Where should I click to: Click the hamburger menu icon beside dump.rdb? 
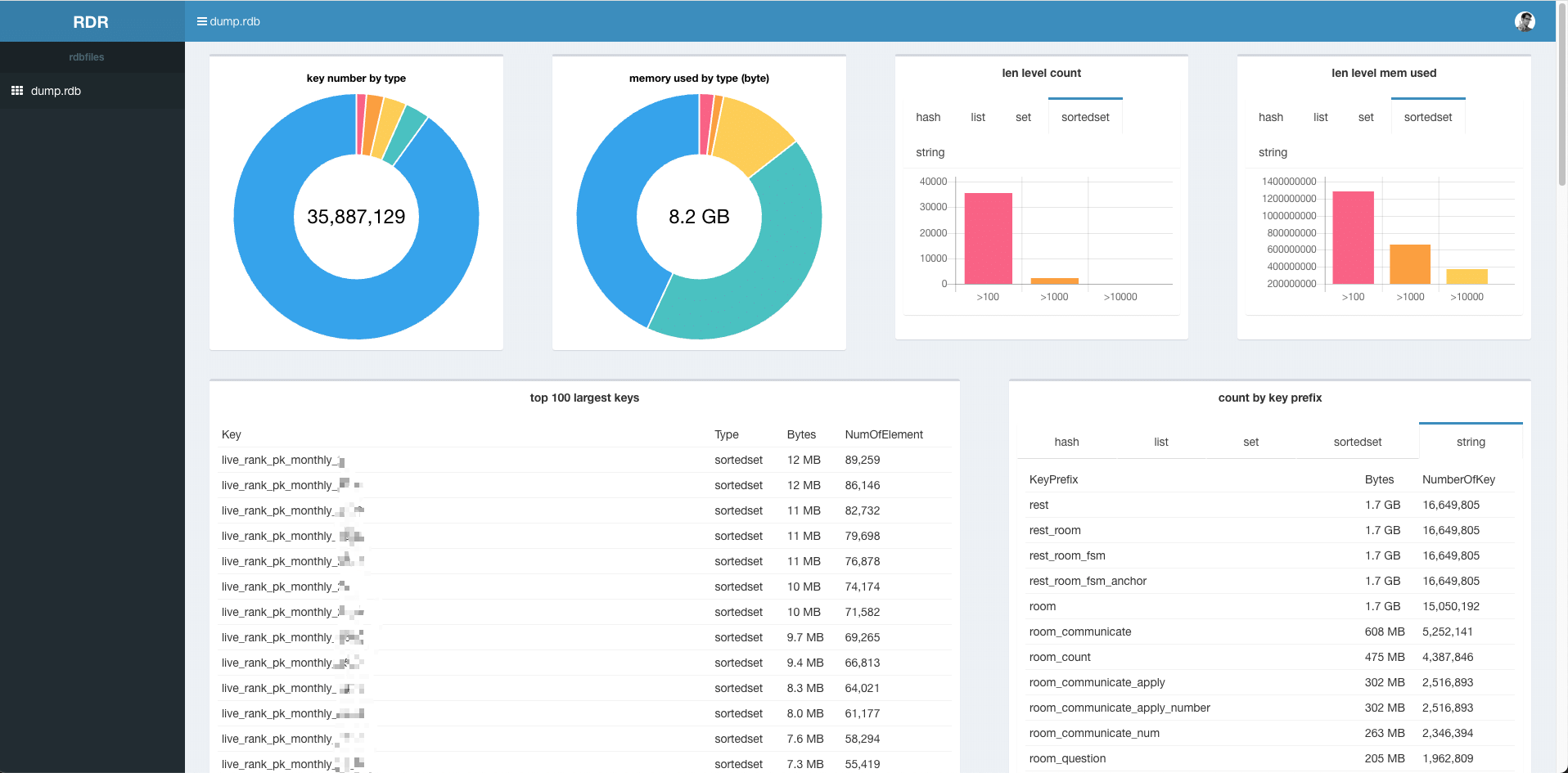(201, 21)
